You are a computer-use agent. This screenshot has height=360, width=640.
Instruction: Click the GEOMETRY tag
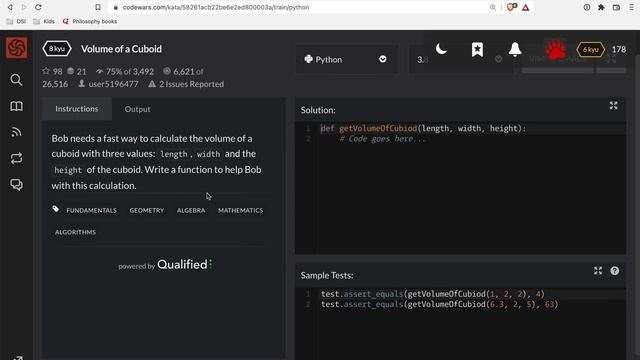click(147, 210)
